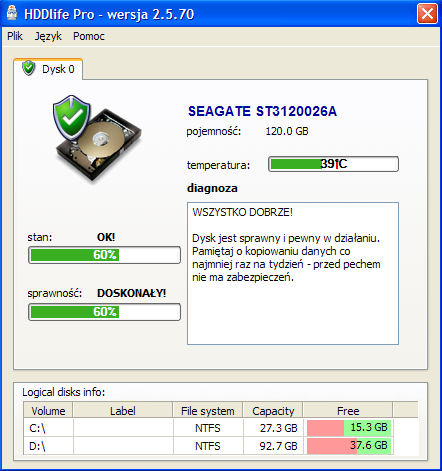Screen dimensions: 442x471
Task: Click the stan progress bar at 60%
Action: pos(104,255)
